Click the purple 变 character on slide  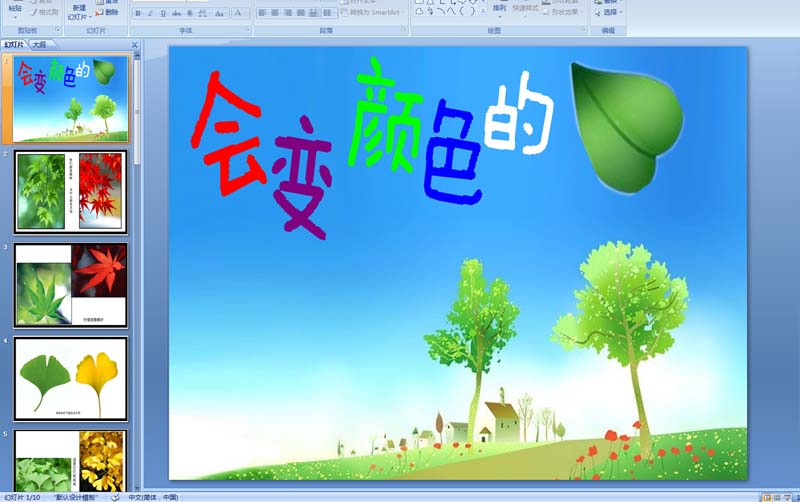click(301, 178)
